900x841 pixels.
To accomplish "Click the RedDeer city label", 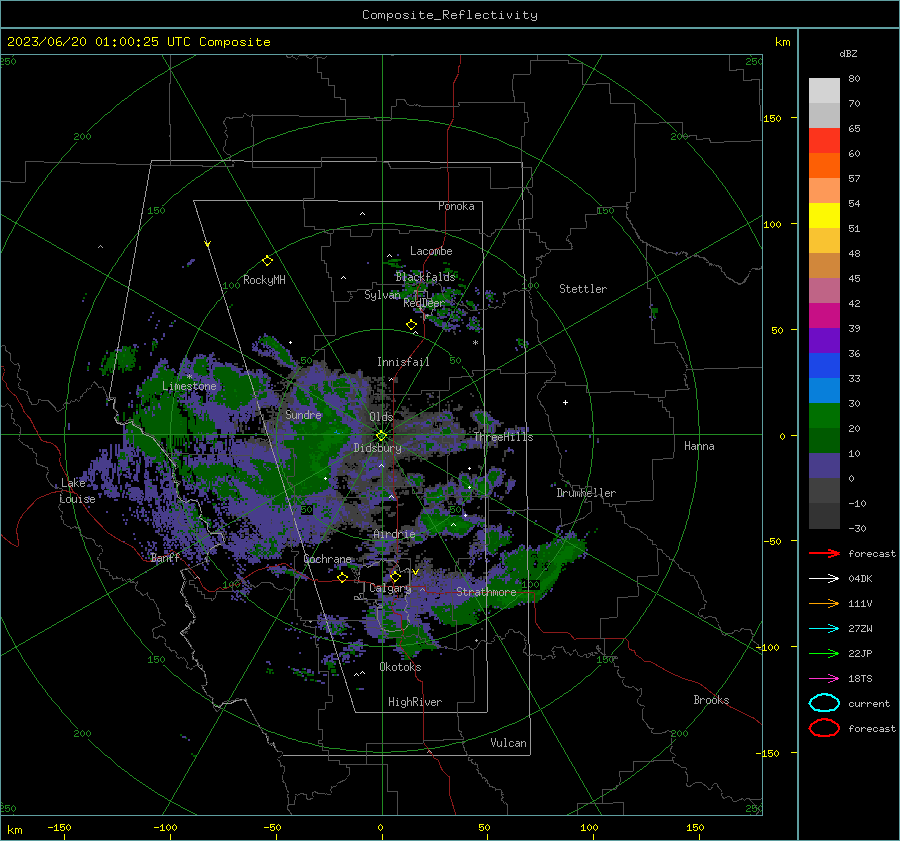I will click(424, 303).
